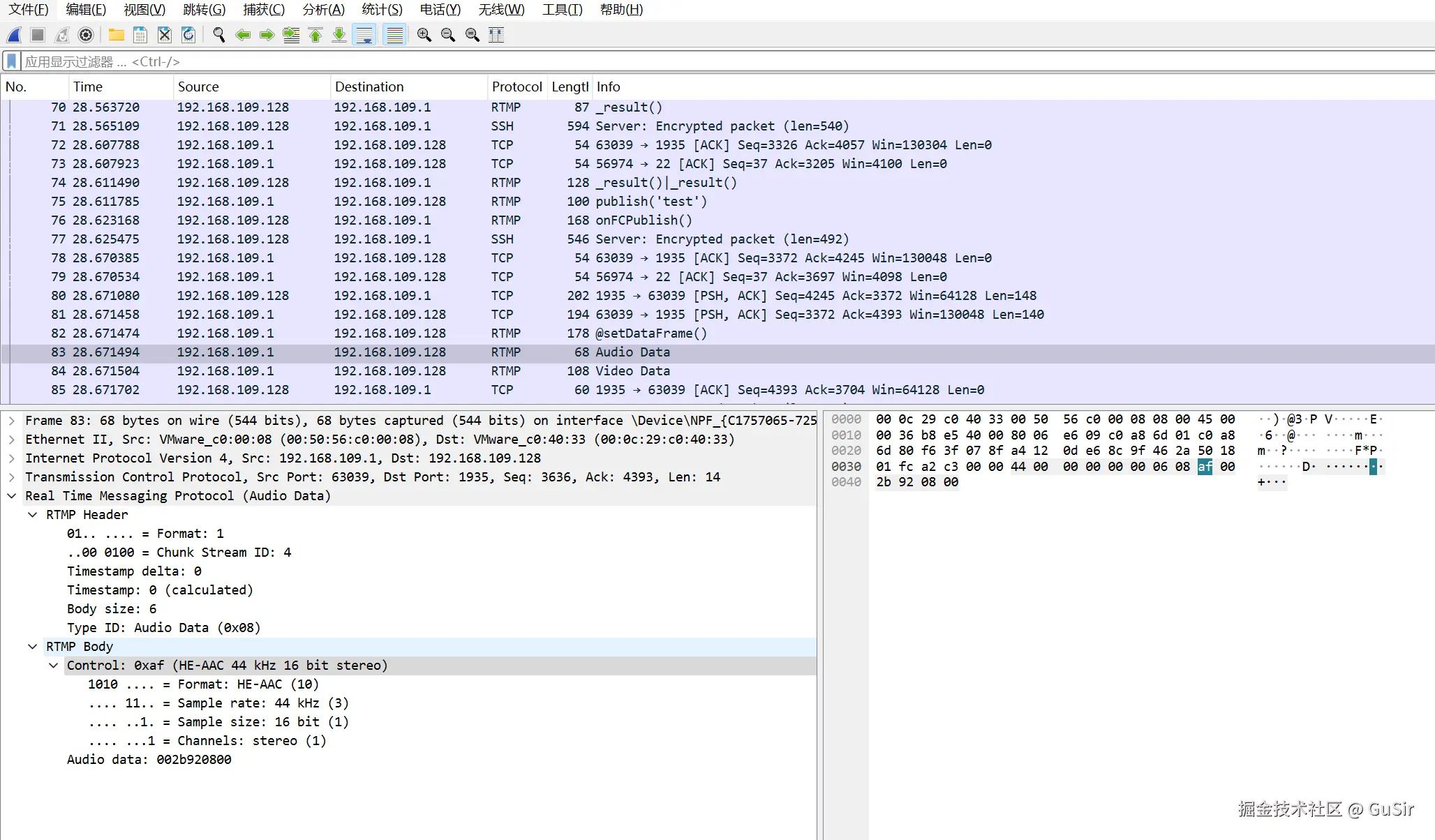1435x840 pixels.
Task: Click the Source column header
Action: tap(198, 87)
